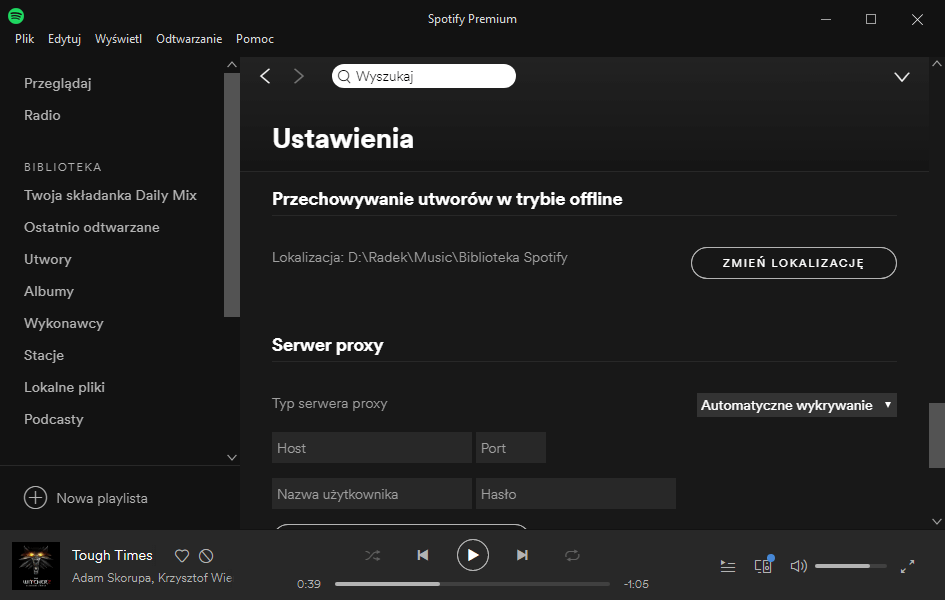The height and width of the screenshot is (600, 945).
Task: Open the user menu chevron
Action: click(902, 77)
